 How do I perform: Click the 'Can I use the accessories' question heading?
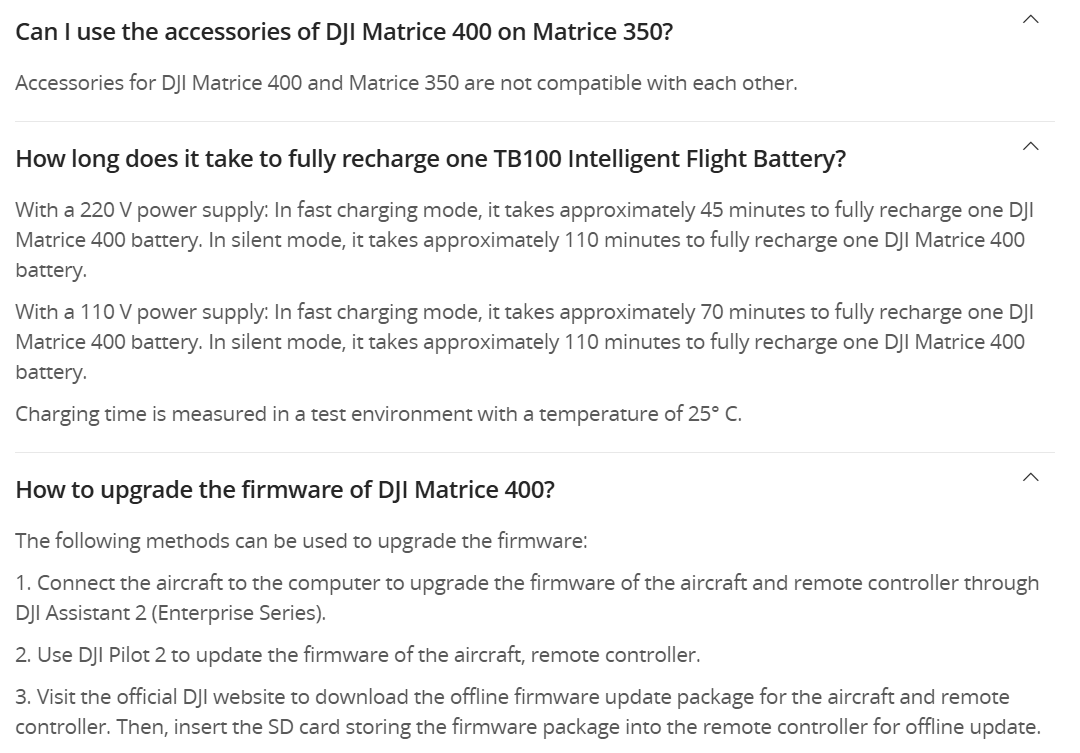(344, 32)
